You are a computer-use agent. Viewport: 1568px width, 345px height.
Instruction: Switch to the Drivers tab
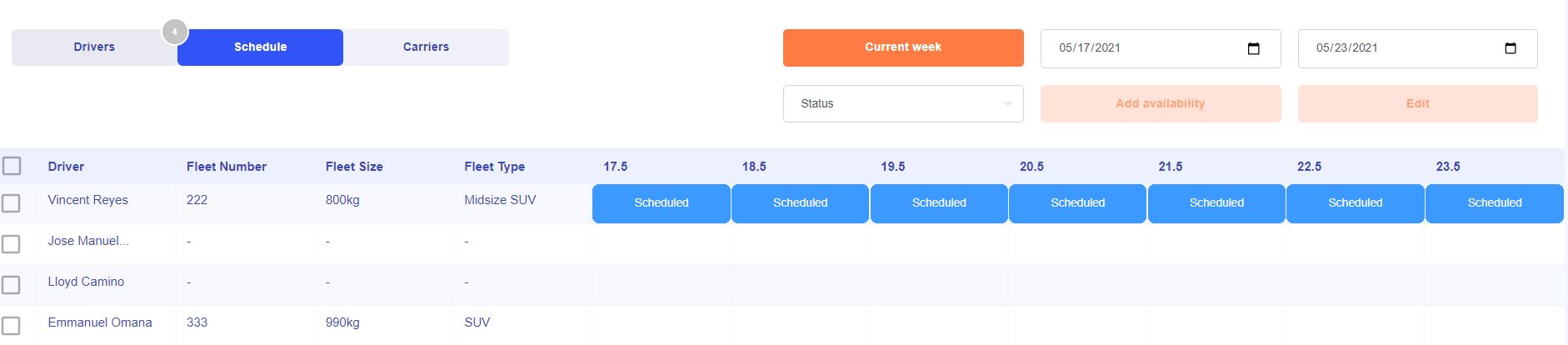pyautogui.click(x=94, y=47)
